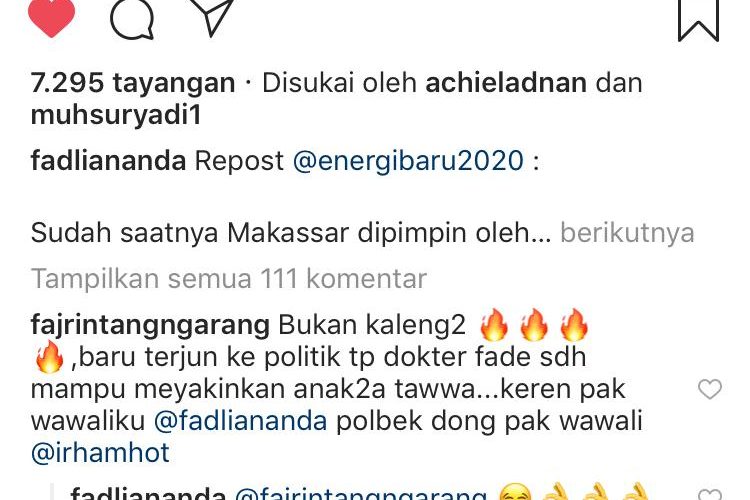The width and height of the screenshot is (750, 500).
Task: Open Tampilkan semua 111 komentar
Action: click(229, 278)
